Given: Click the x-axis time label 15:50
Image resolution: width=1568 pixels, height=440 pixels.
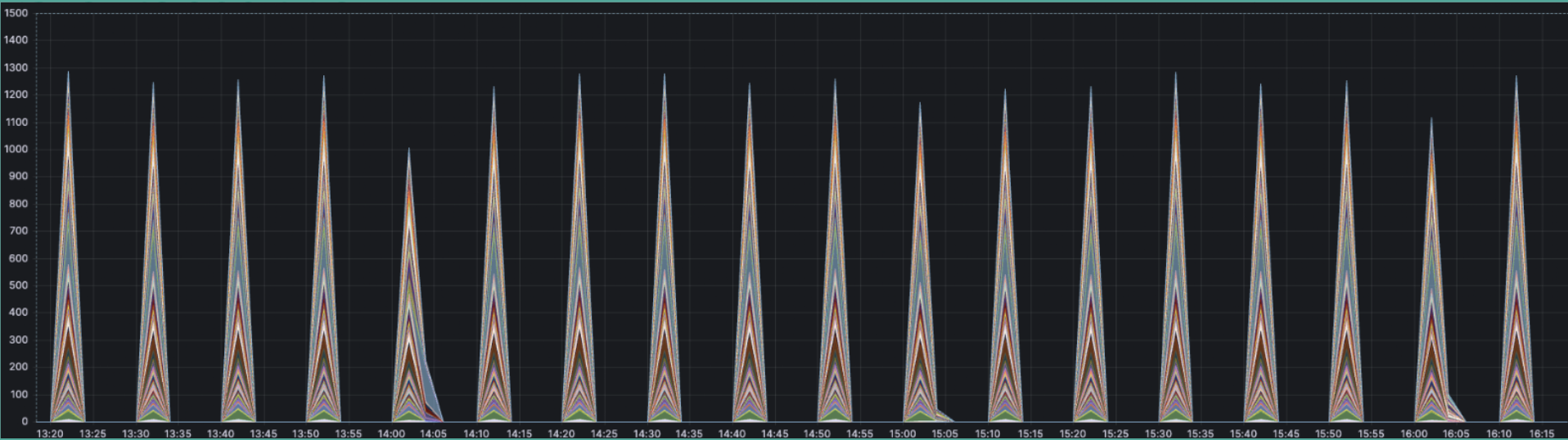Looking at the screenshot, I should (x=1328, y=433).
